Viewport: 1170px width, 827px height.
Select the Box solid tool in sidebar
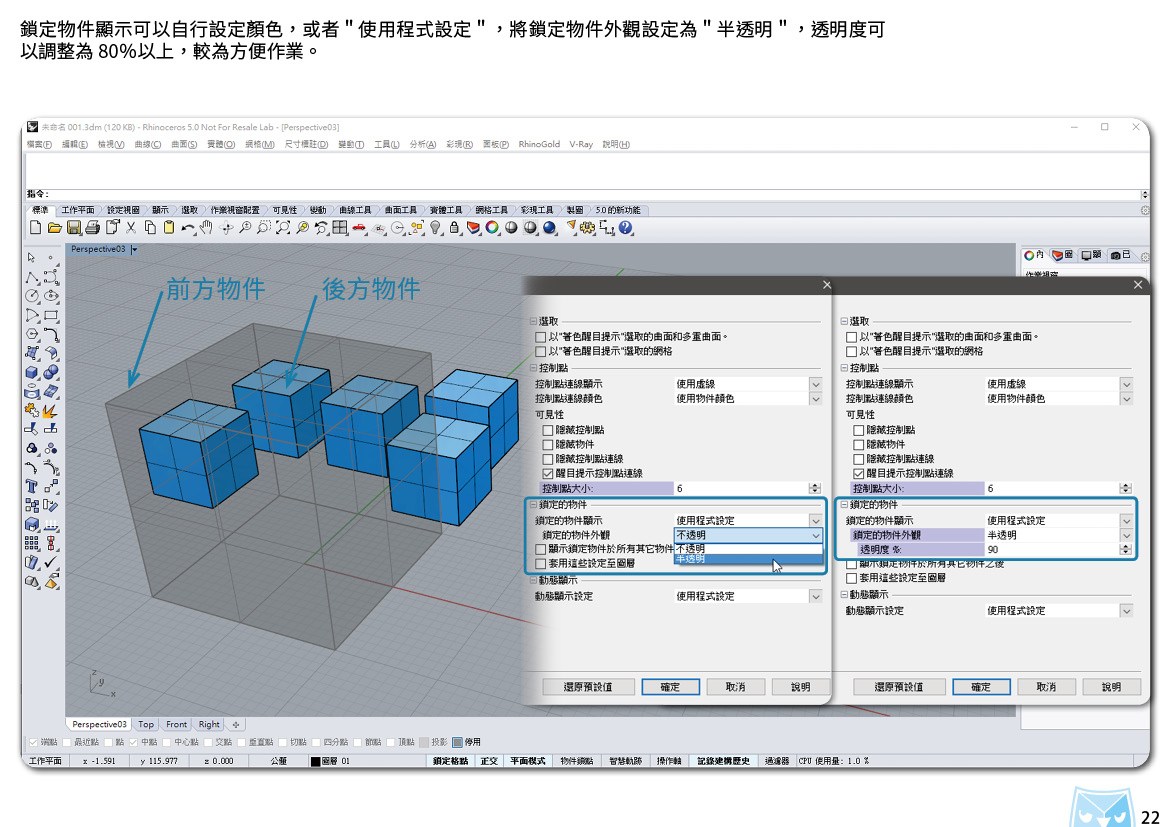tap(31, 372)
